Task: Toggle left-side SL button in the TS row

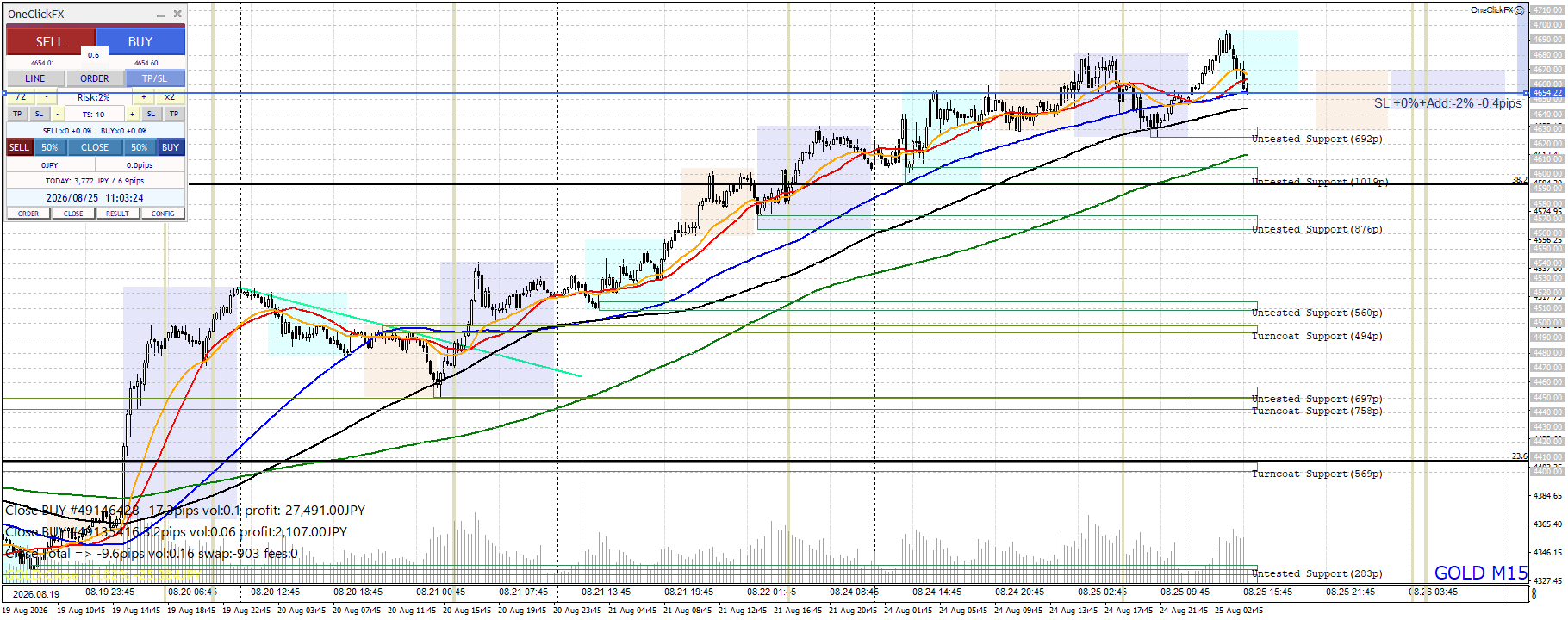Action: pos(39,114)
